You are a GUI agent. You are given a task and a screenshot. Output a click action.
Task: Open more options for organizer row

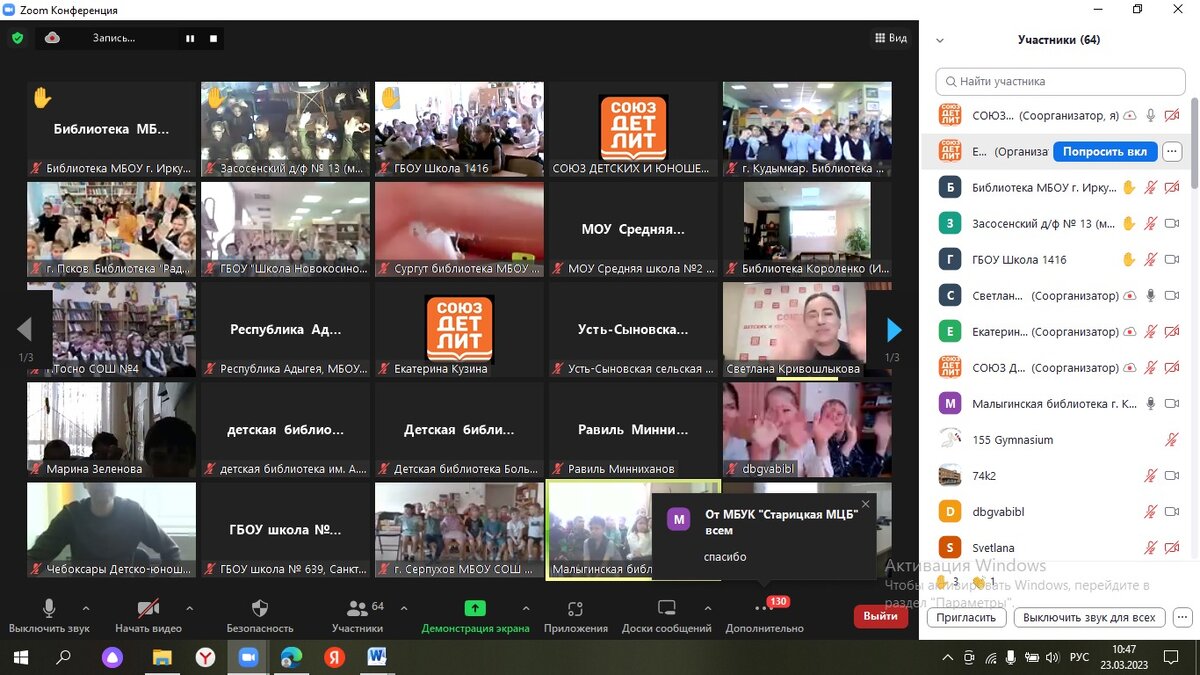click(1172, 152)
